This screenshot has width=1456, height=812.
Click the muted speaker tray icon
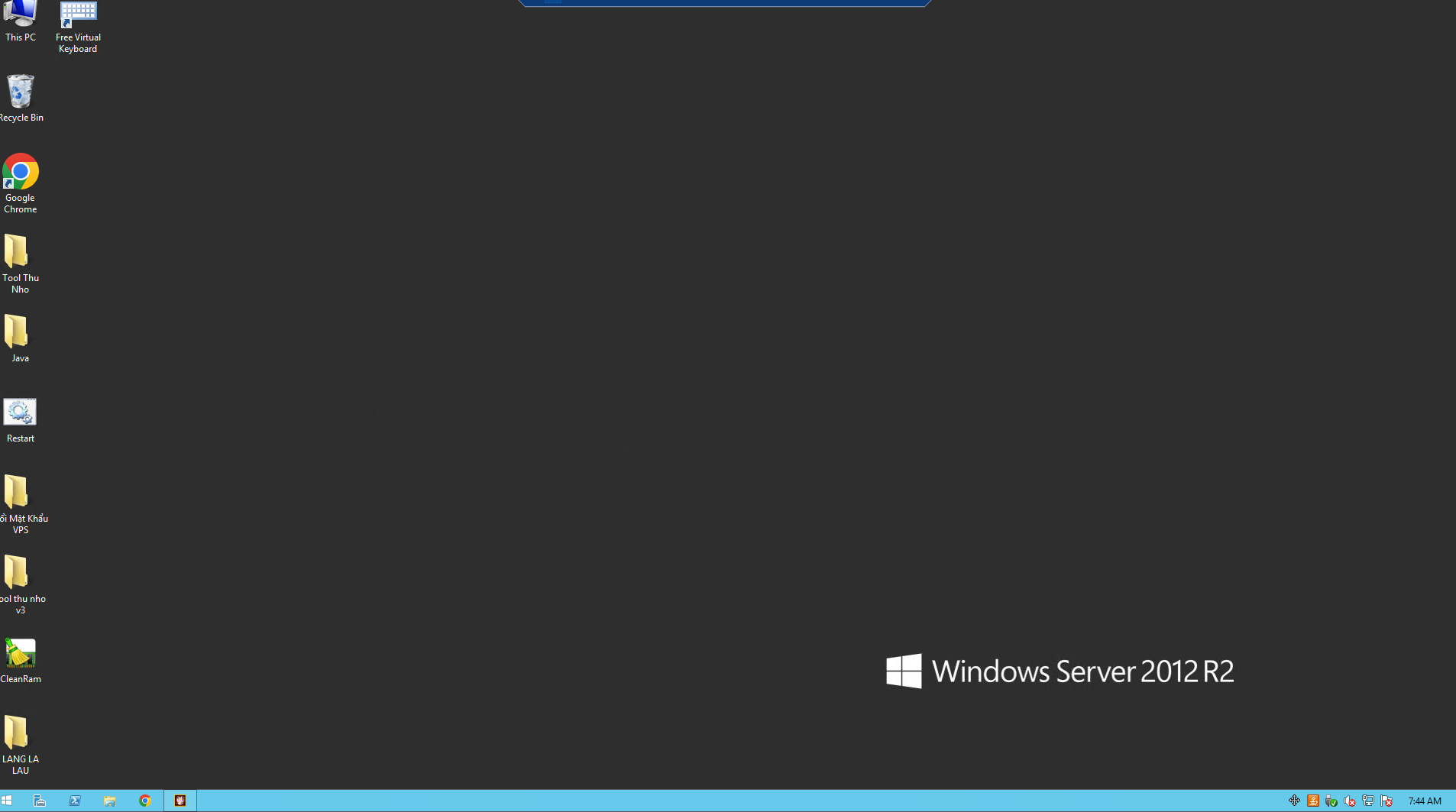pos(1350,801)
